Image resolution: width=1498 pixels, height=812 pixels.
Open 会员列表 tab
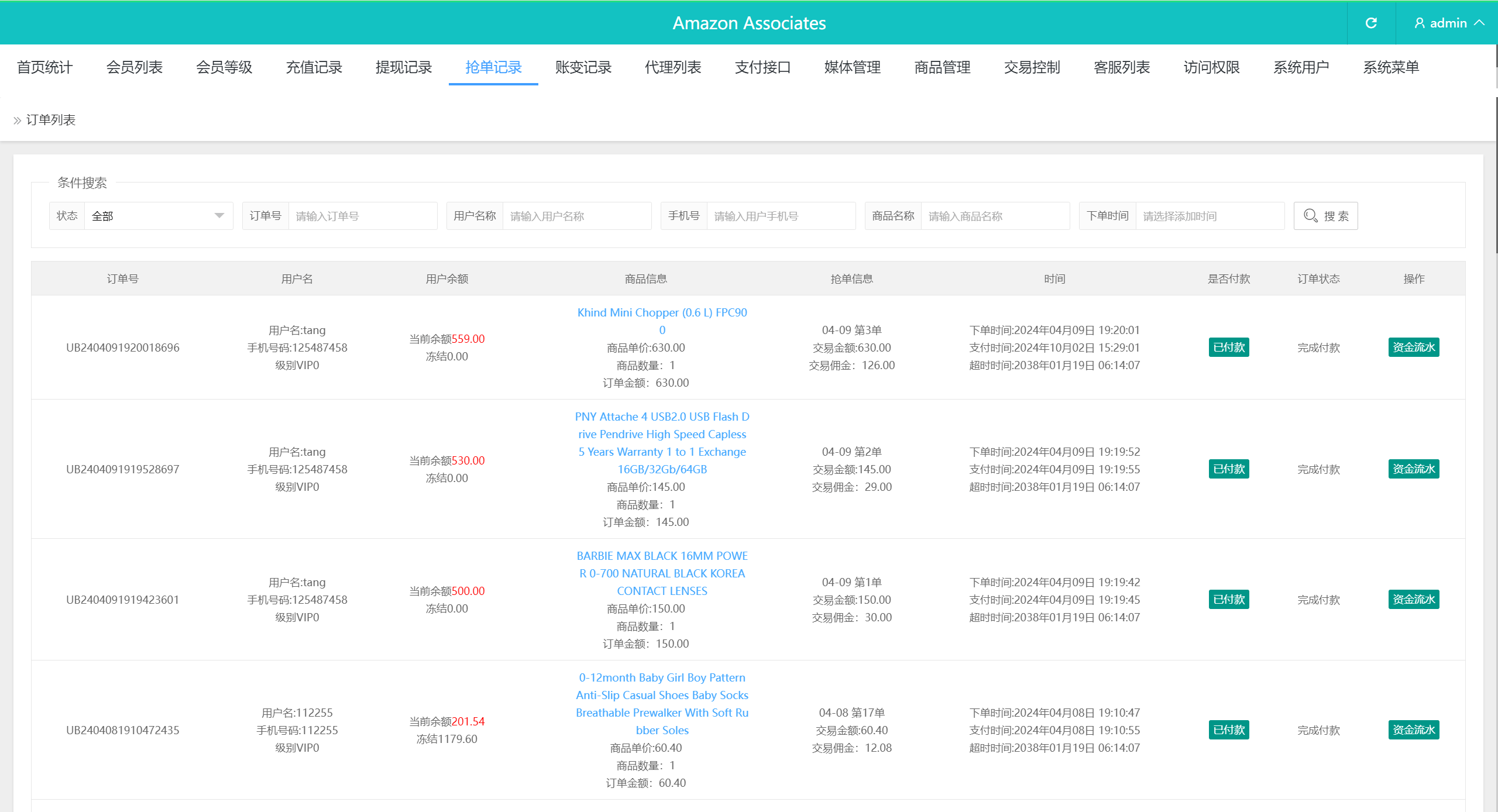tap(134, 67)
